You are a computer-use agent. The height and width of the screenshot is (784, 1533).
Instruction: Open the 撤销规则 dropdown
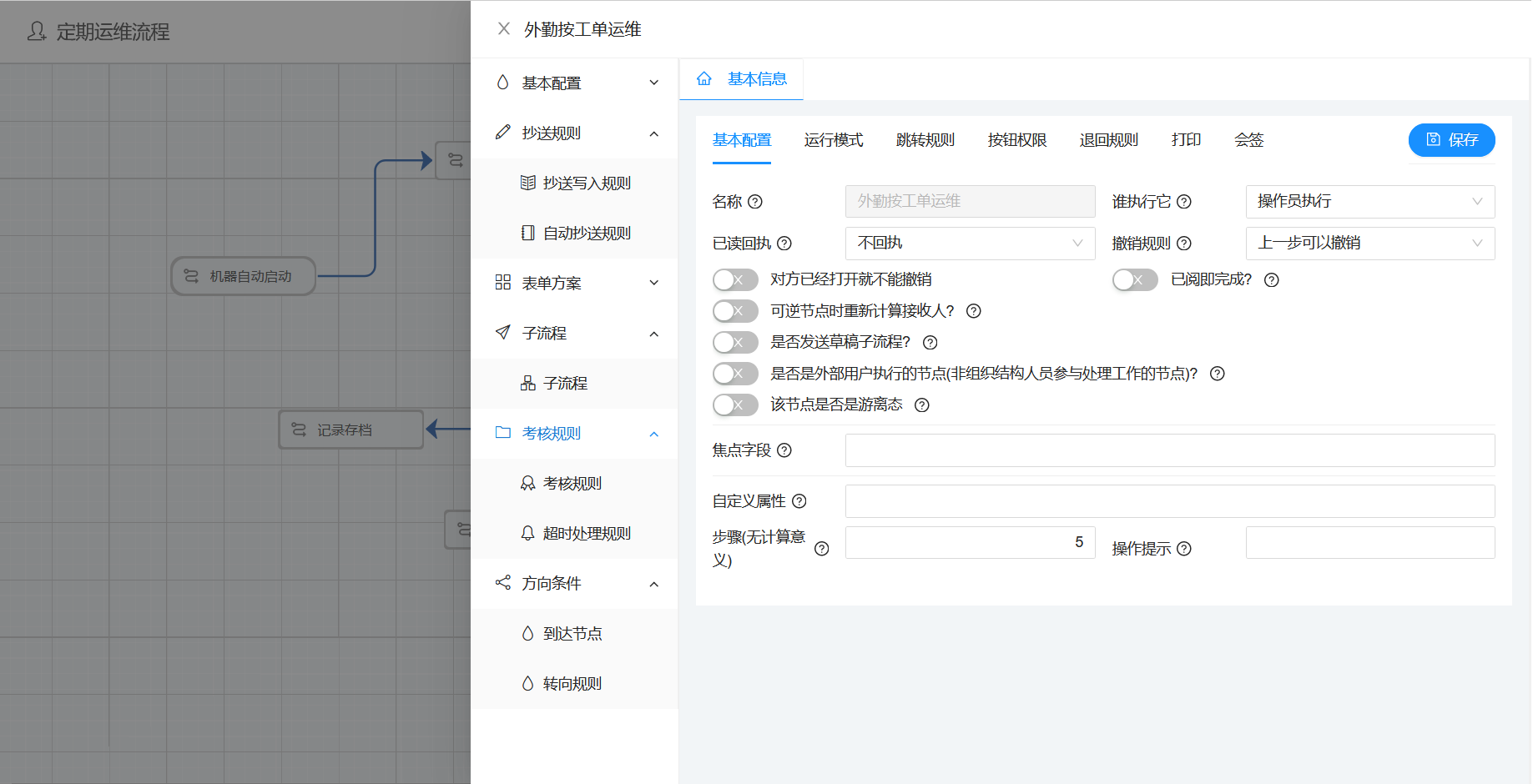point(1369,243)
